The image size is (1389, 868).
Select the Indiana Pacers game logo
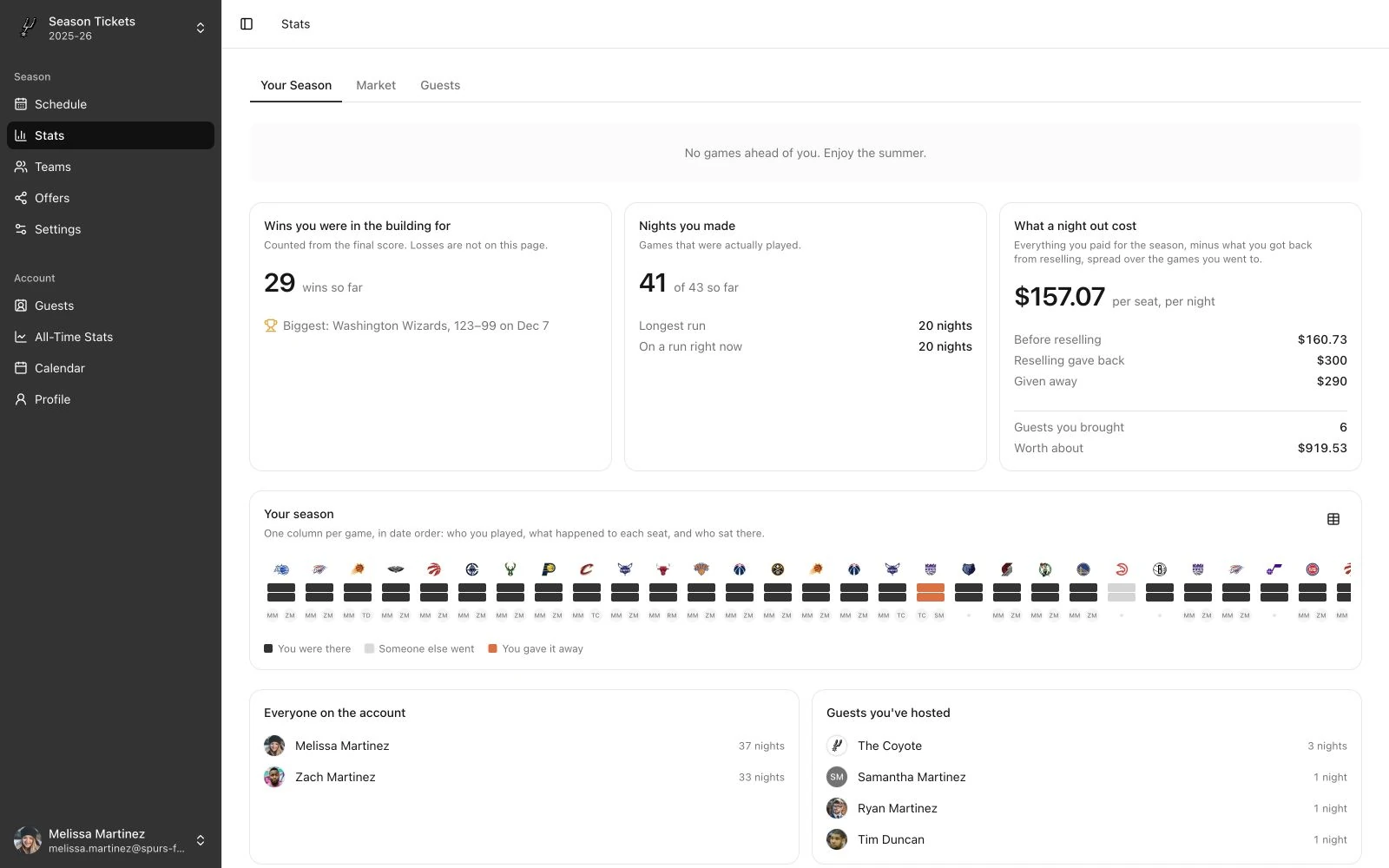[549, 569]
